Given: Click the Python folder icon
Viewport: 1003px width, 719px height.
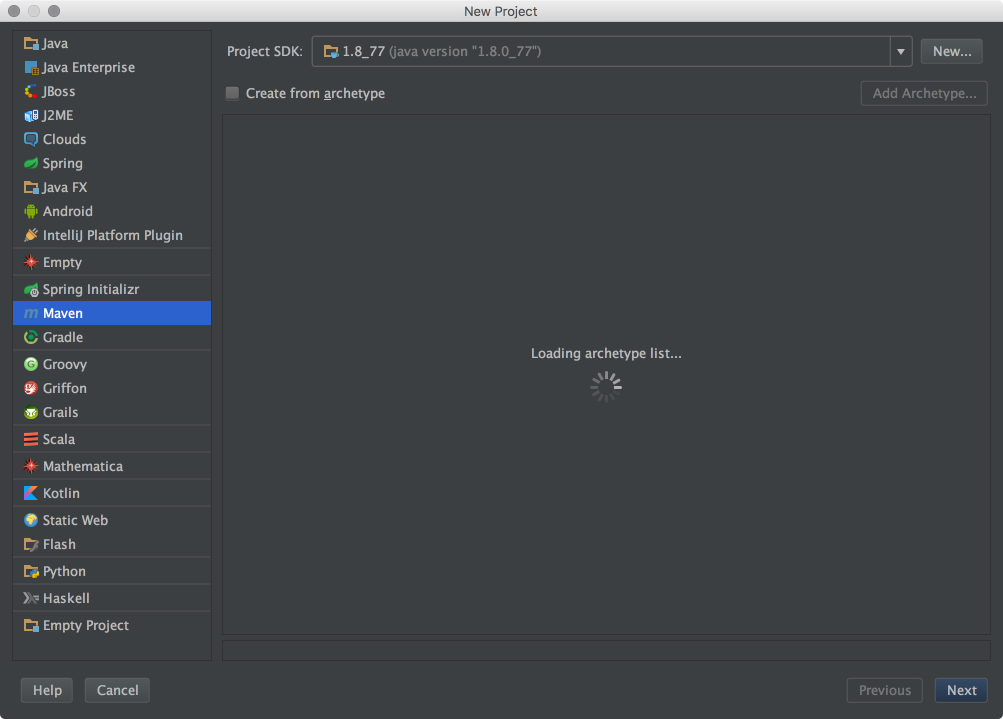Looking at the screenshot, I should pos(31,571).
